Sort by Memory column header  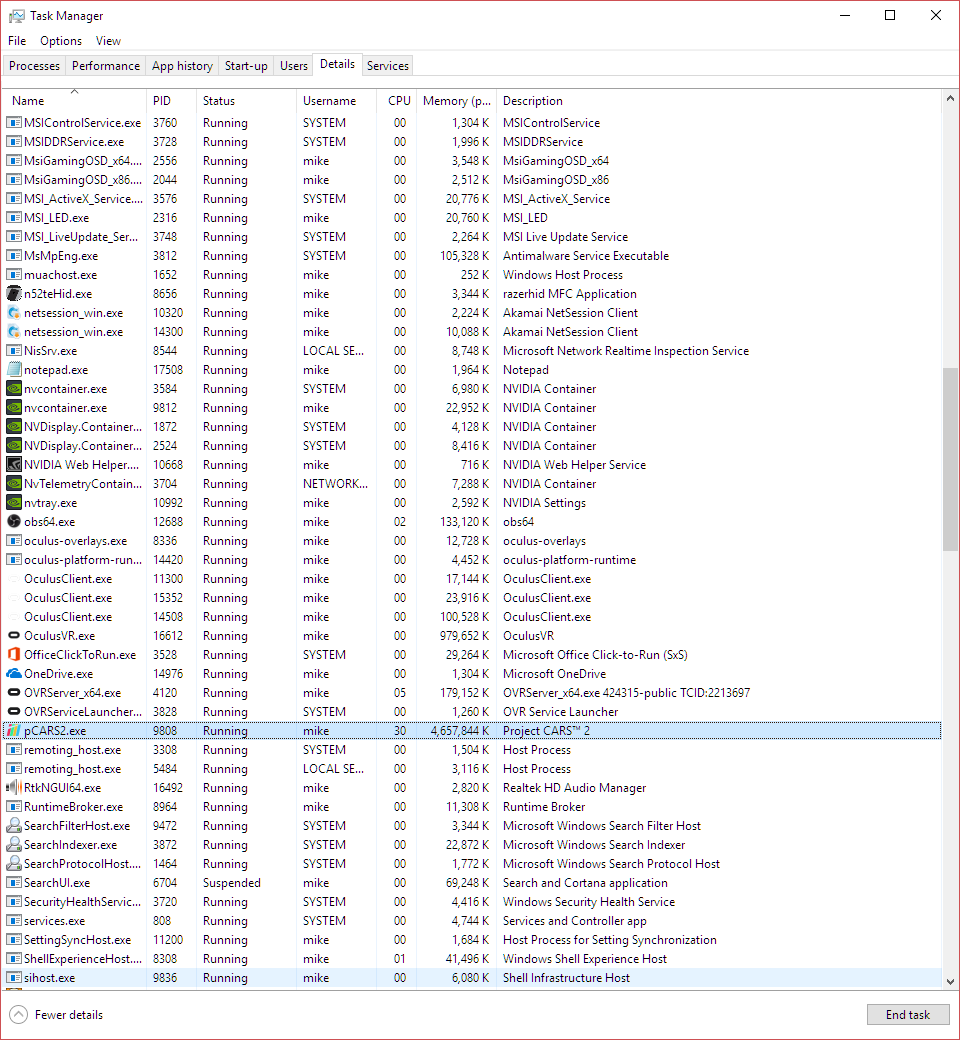[x=456, y=101]
